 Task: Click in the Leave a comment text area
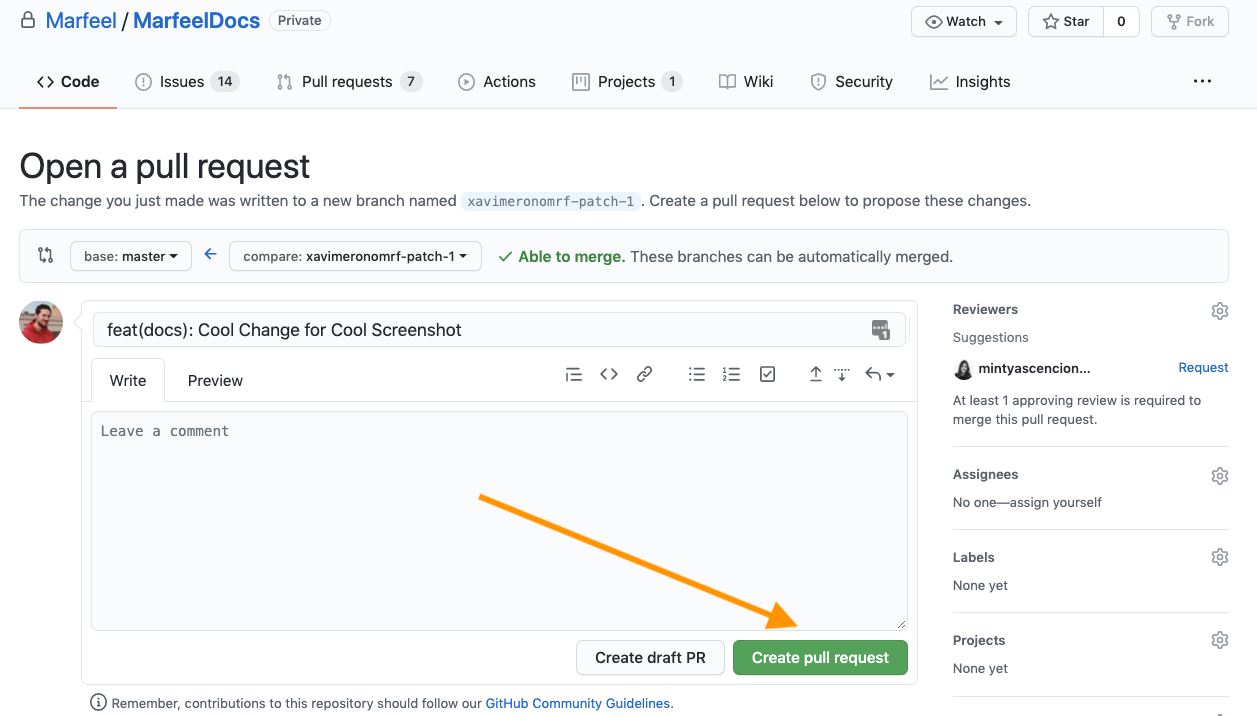point(499,521)
